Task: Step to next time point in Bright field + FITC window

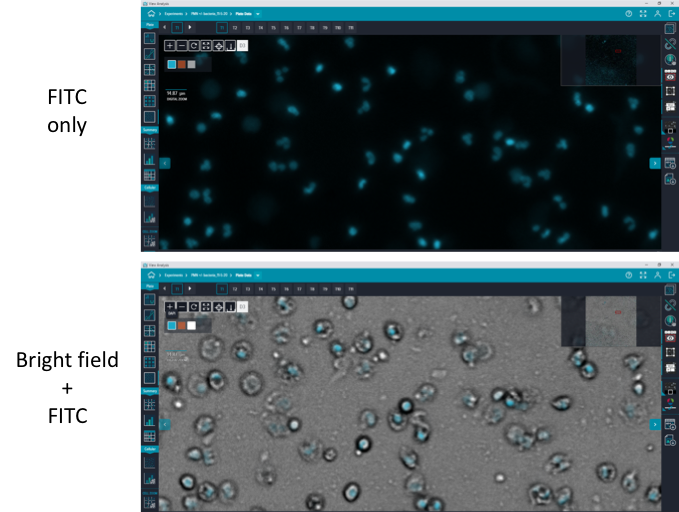Action: click(190, 288)
